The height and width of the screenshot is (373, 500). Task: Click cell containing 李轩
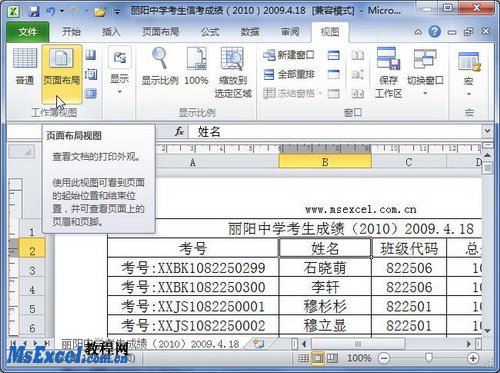coord(325,287)
